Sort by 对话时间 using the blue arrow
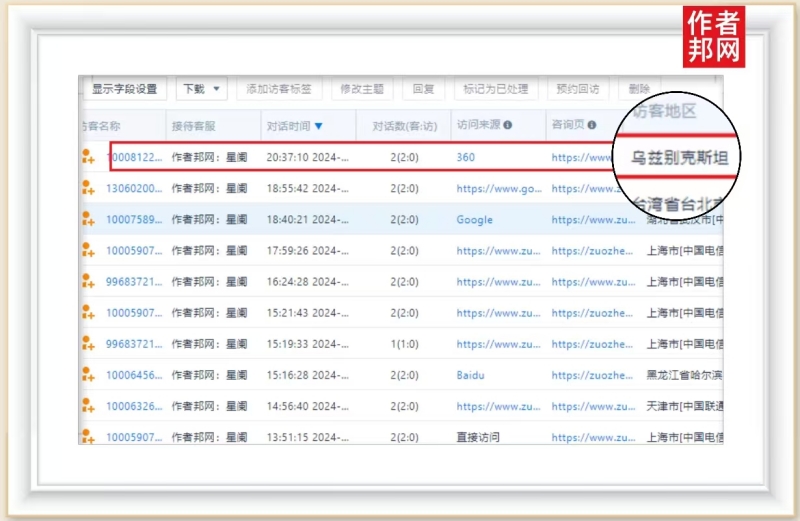800x521 pixels. tap(319, 126)
